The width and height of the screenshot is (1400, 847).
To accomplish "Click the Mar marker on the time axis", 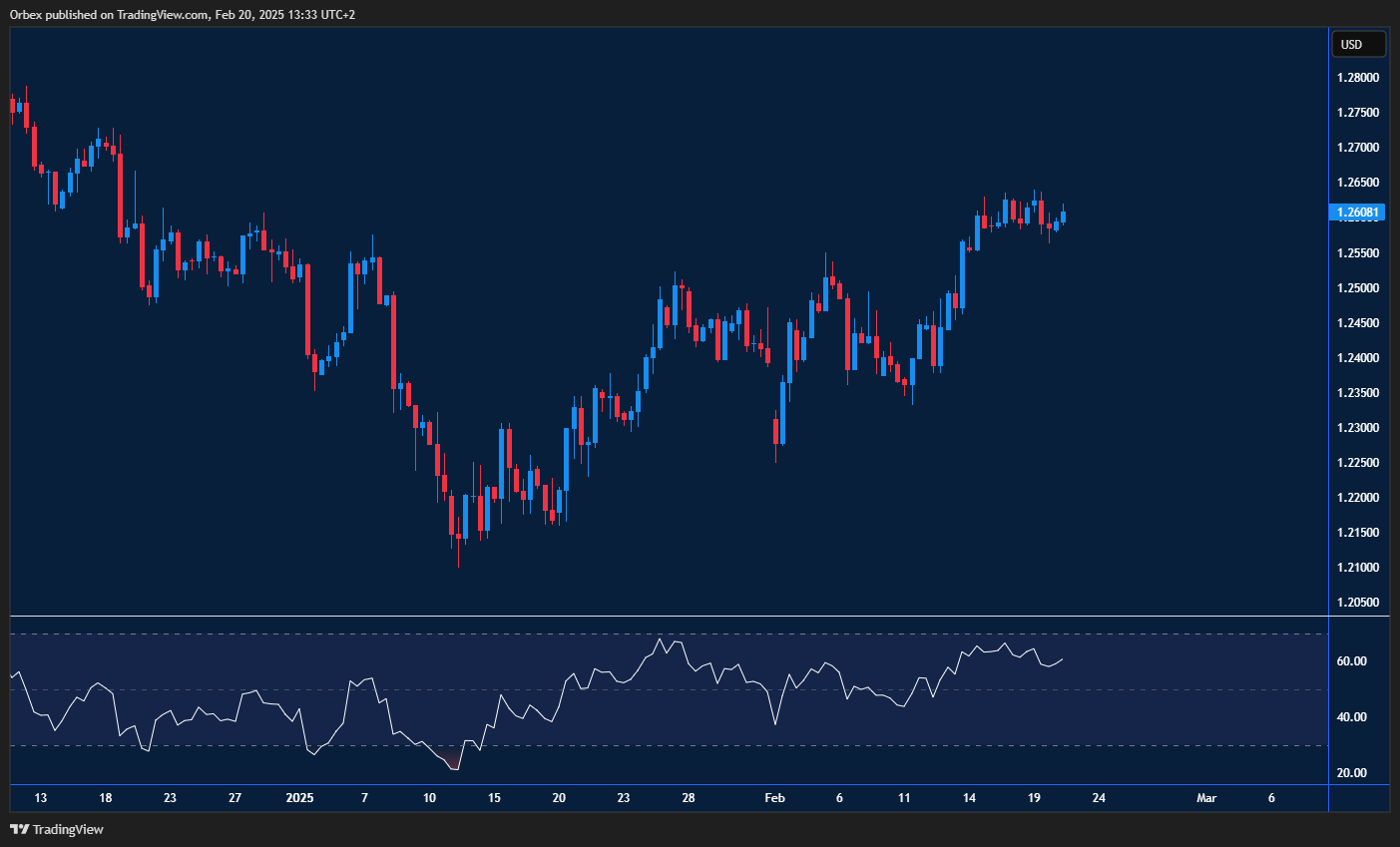I will click(x=1206, y=798).
